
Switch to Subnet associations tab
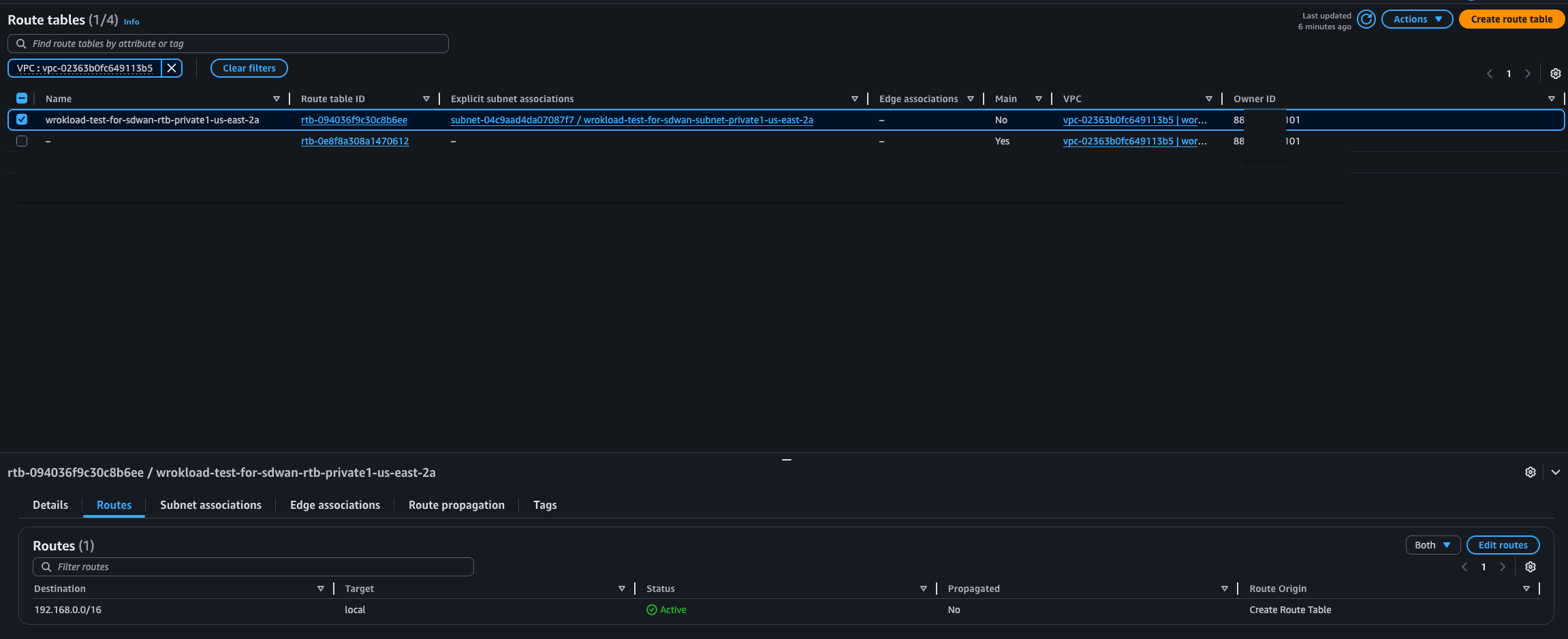click(x=210, y=505)
